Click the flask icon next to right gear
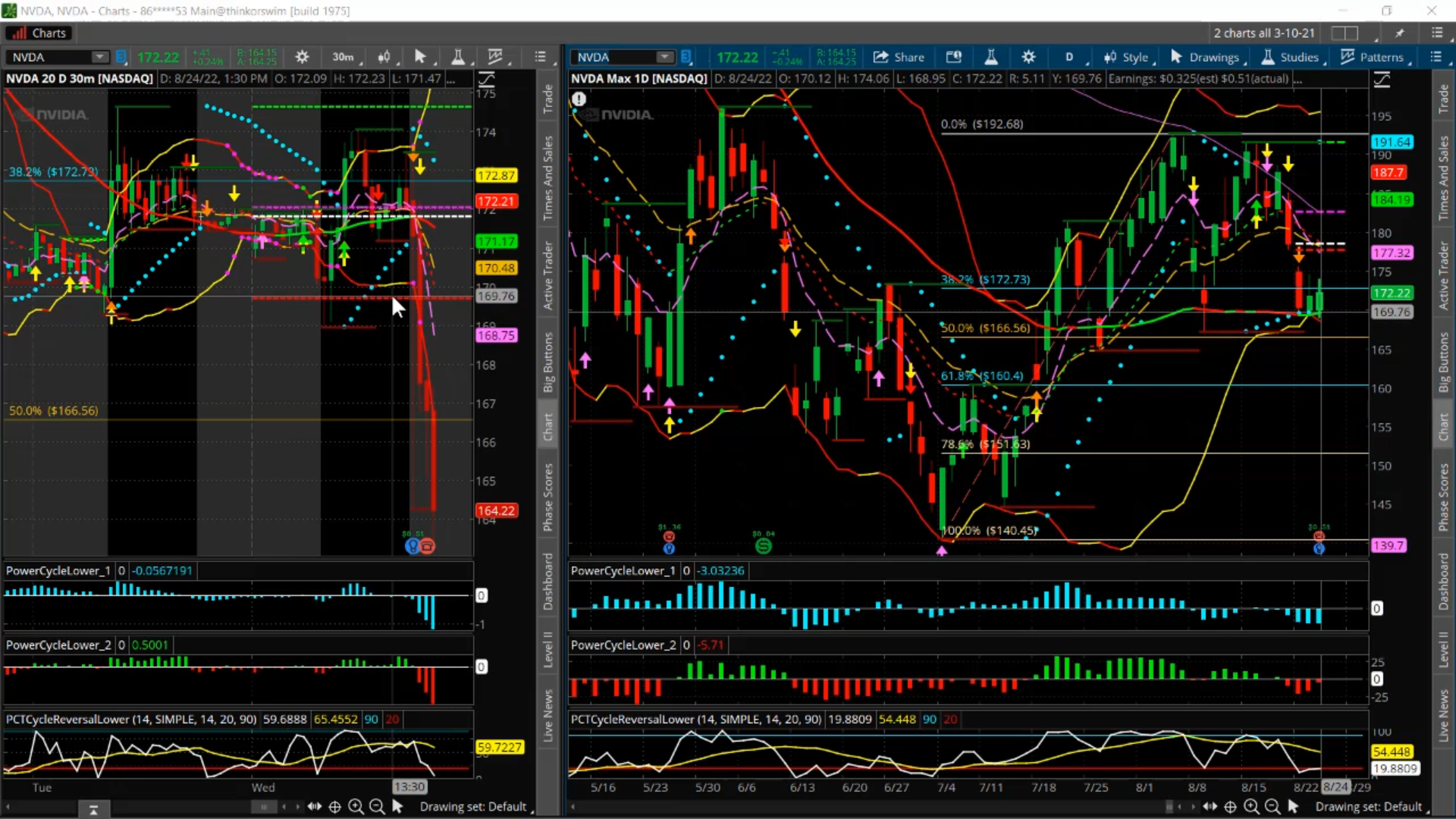This screenshot has height=819, width=1456. coord(990,57)
